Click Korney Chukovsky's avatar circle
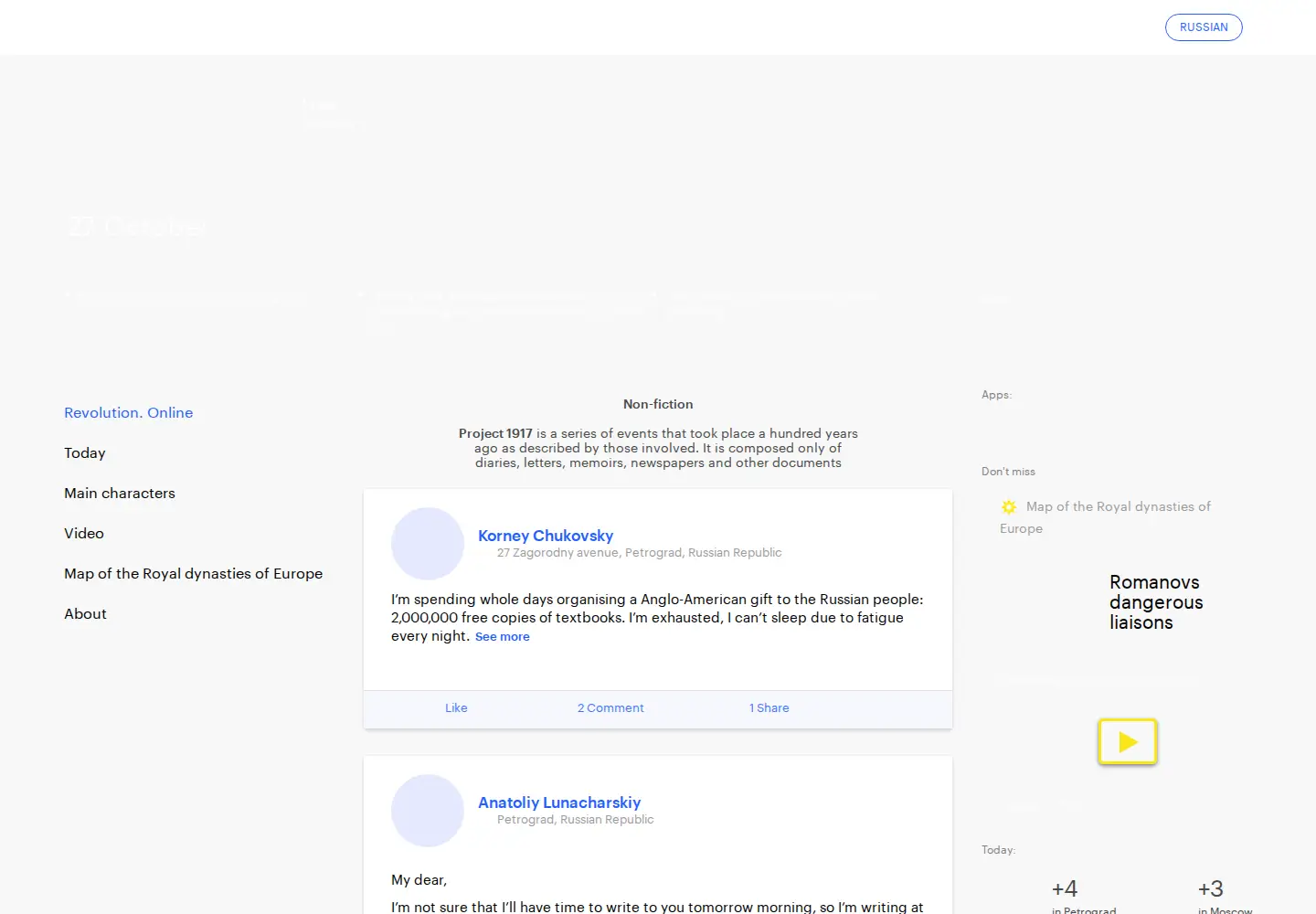 pyautogui.click(x=428, y=544)
